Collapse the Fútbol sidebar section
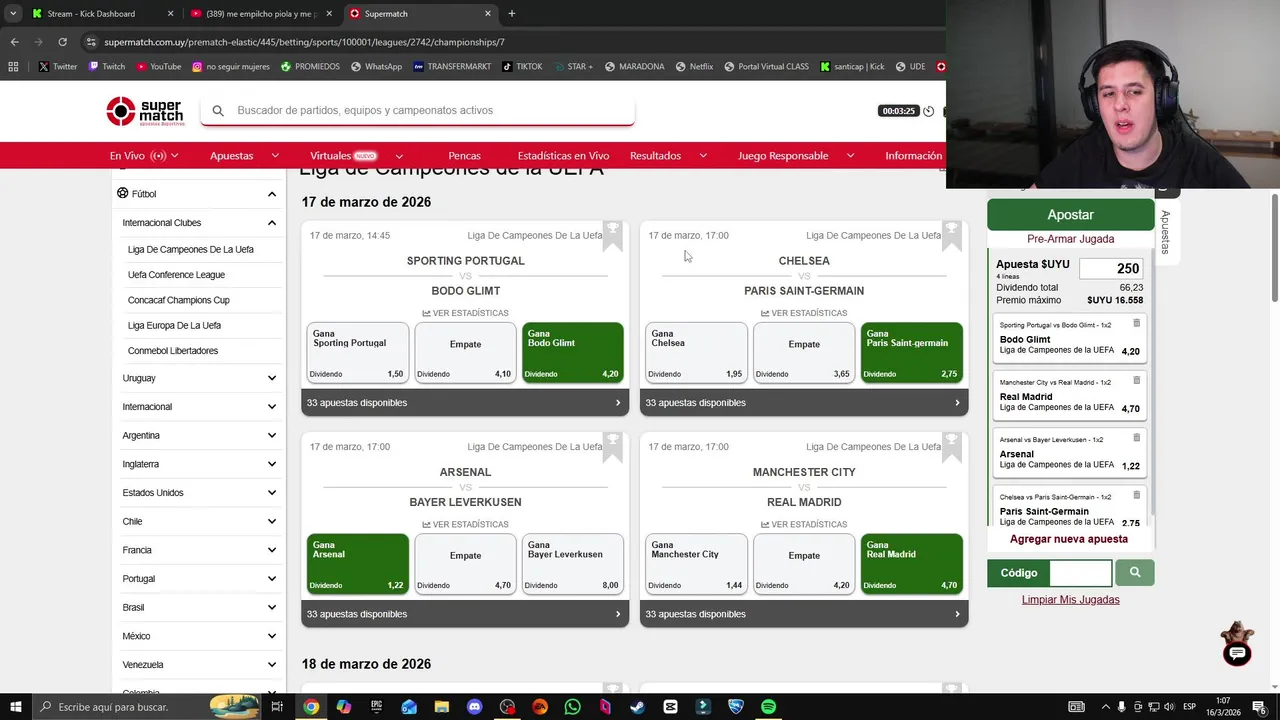Screen dimensions: 1280x720 271,194
